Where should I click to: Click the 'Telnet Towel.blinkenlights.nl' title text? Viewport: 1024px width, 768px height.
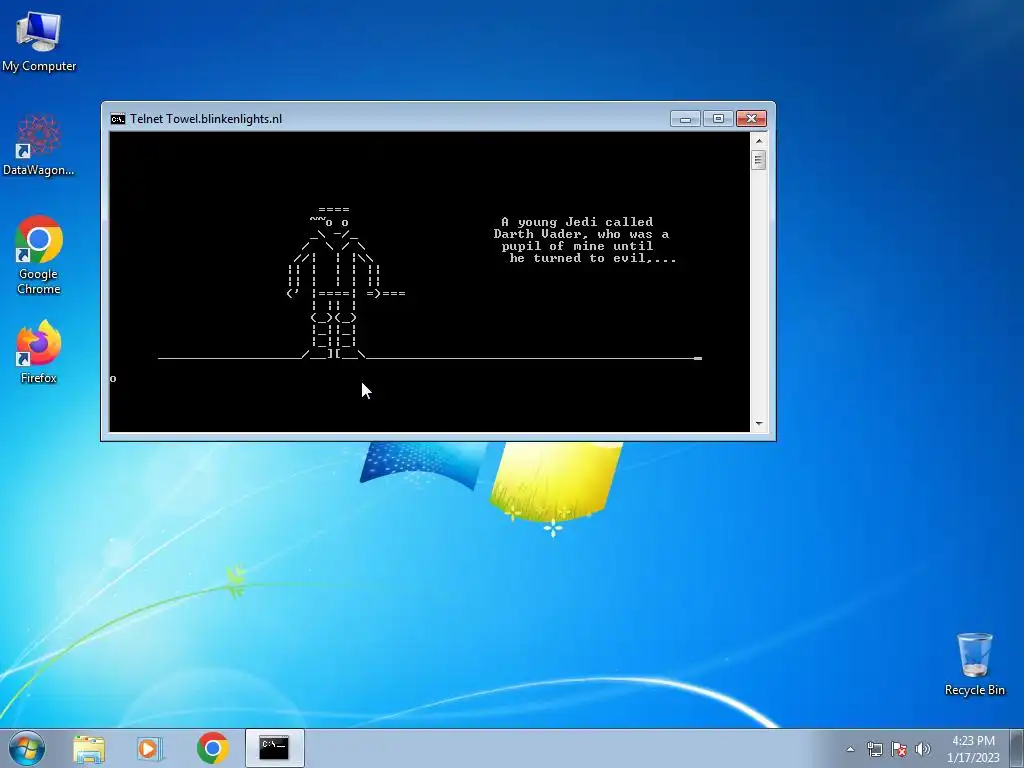(x=206, y=119)
